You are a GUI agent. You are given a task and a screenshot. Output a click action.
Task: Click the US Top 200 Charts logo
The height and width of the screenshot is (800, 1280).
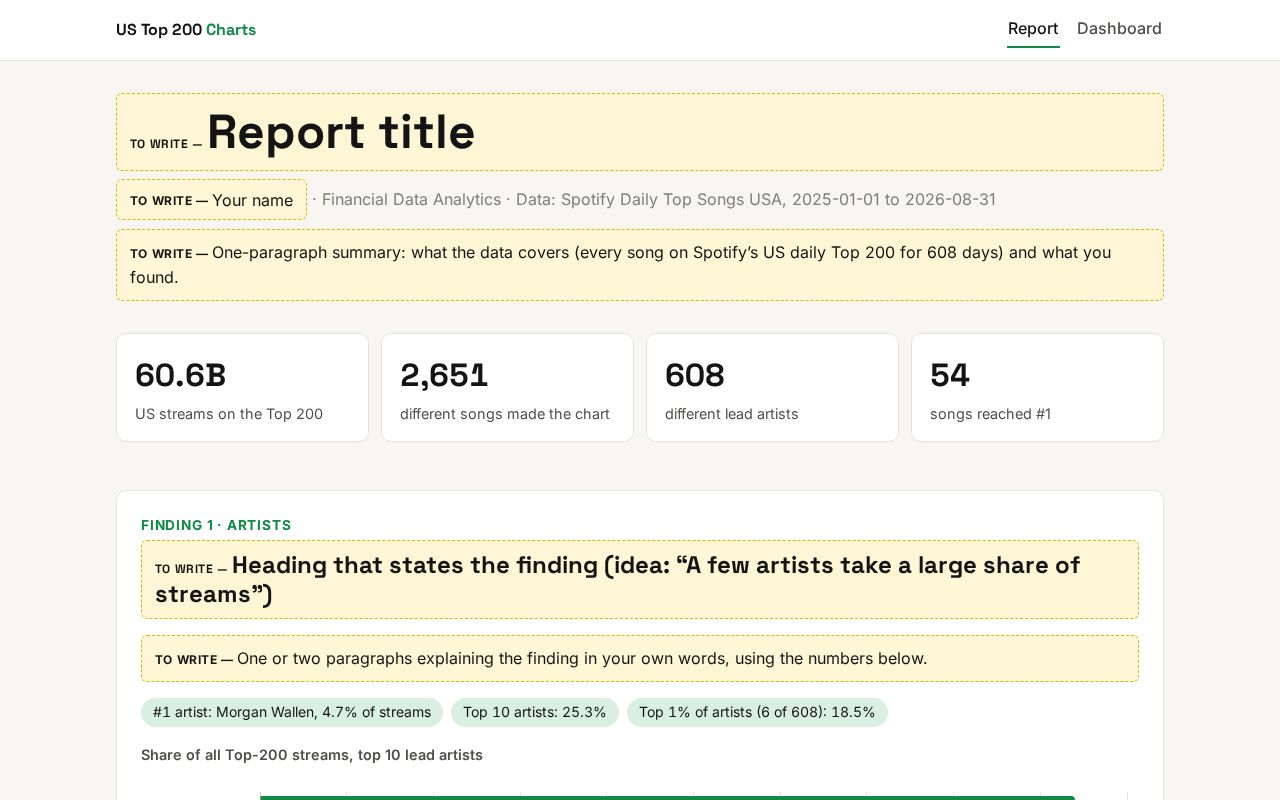[x=186, y=30]
